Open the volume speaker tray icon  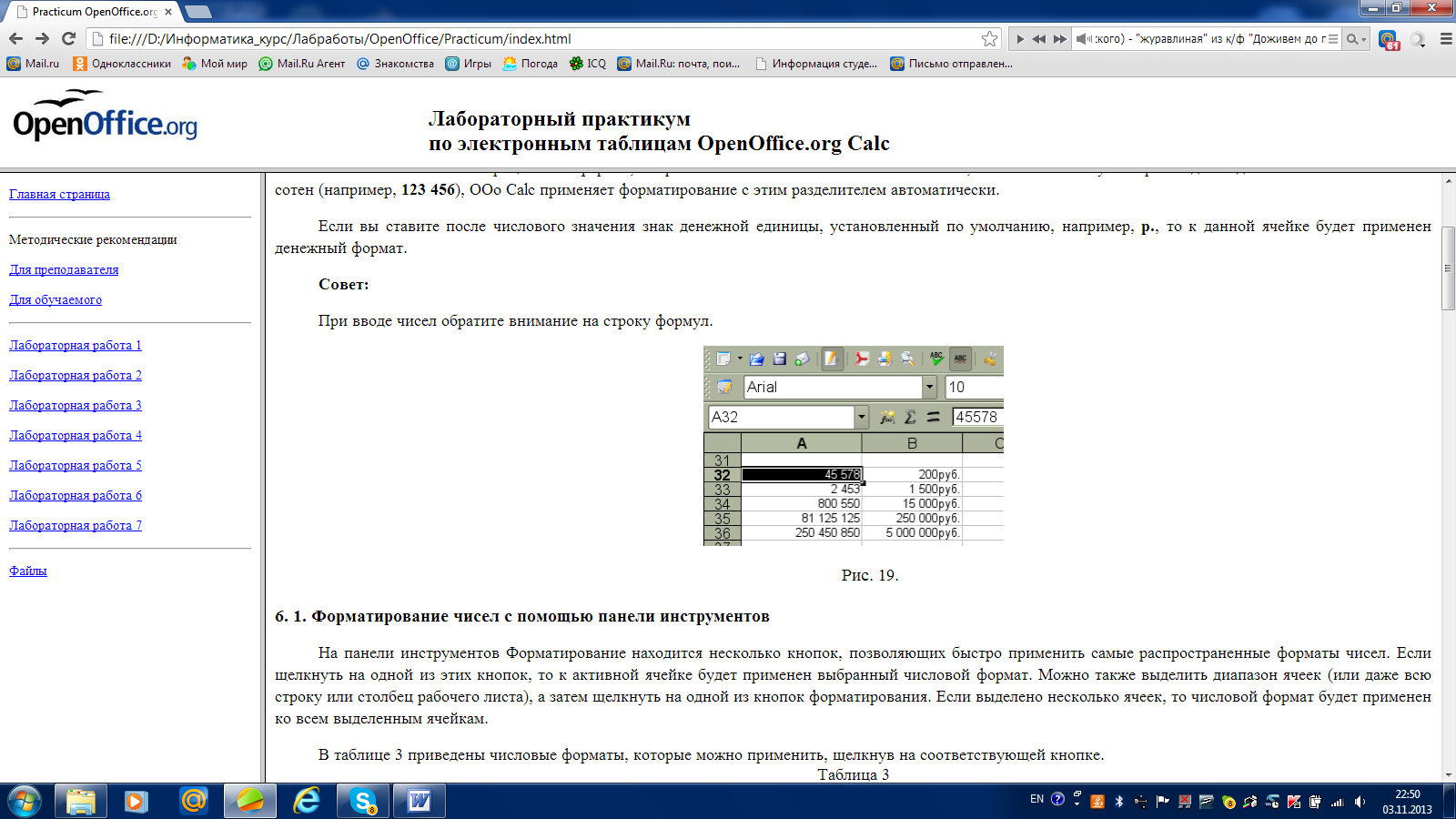1360,802
